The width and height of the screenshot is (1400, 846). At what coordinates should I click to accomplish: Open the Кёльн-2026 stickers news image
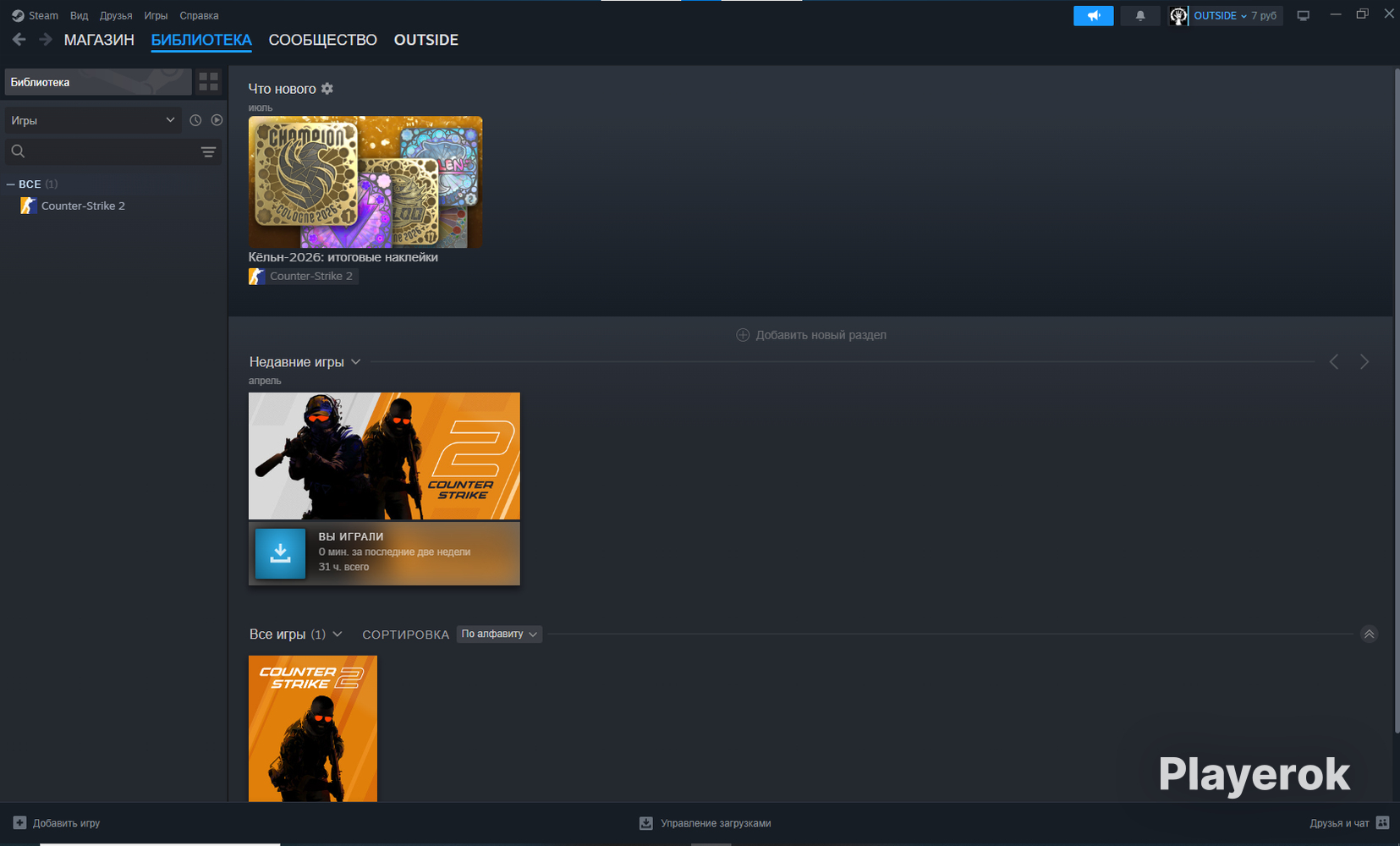coord(365,182)
